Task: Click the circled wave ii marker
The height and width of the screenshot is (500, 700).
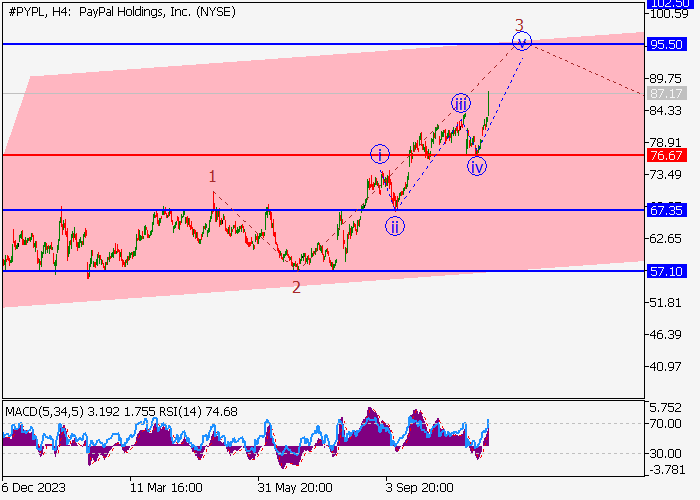Action: 395,226
